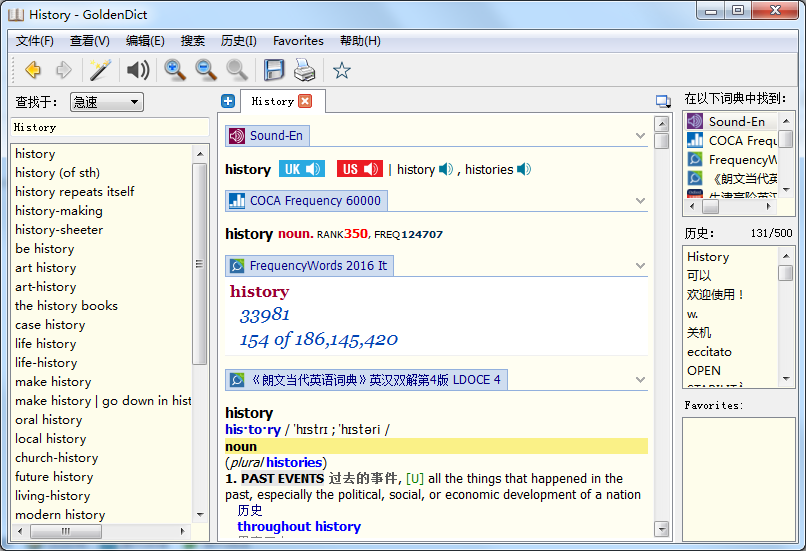The image size is (806, 551).
Task: Select the 朗文当代 entry in the dictionaries list
Action: click(x=732, y=179)
